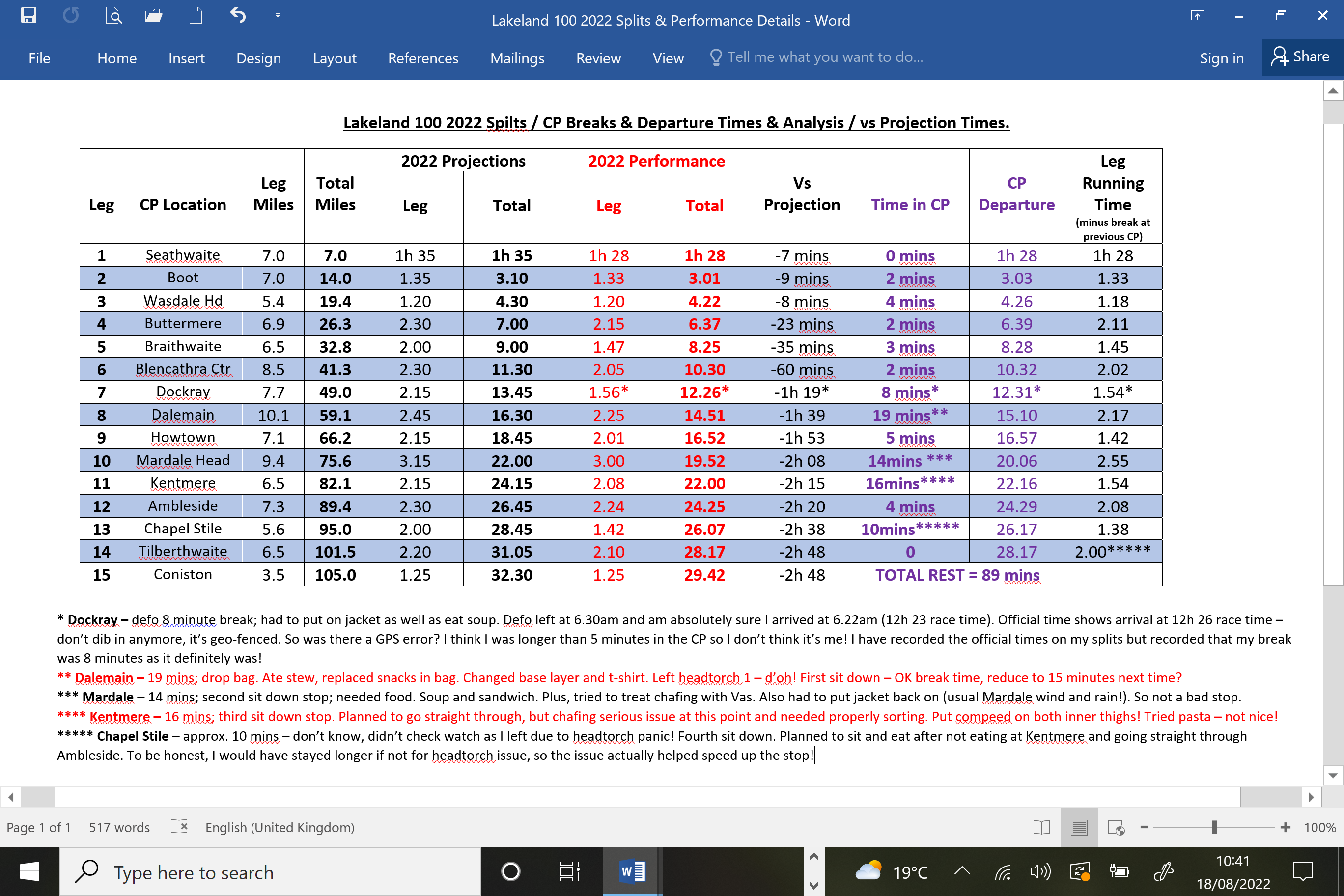Click the Undo arrow icon
The height and width of the screenshot is (896, 1344).
pyautogui.click(x=238, y=15)
